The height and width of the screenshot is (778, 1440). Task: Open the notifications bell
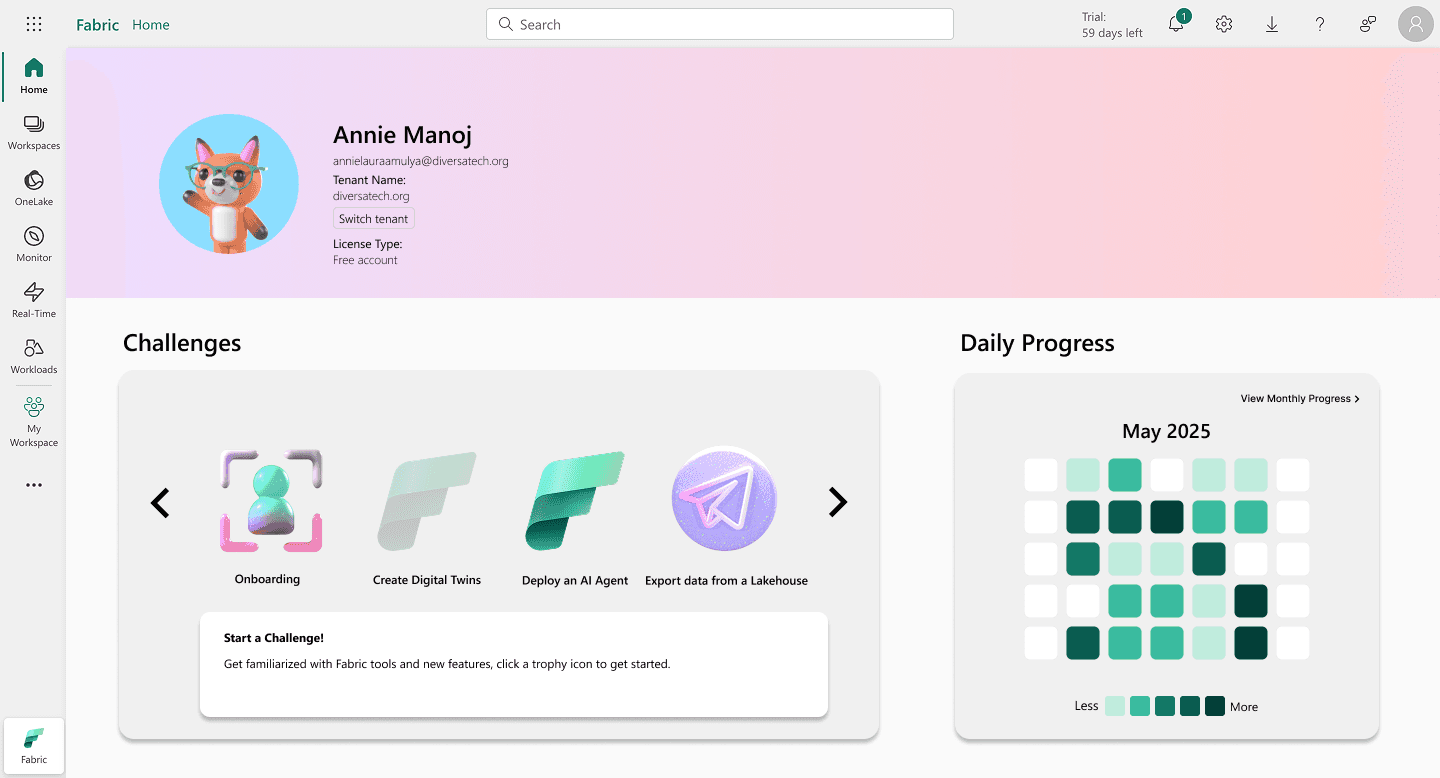1177,23
